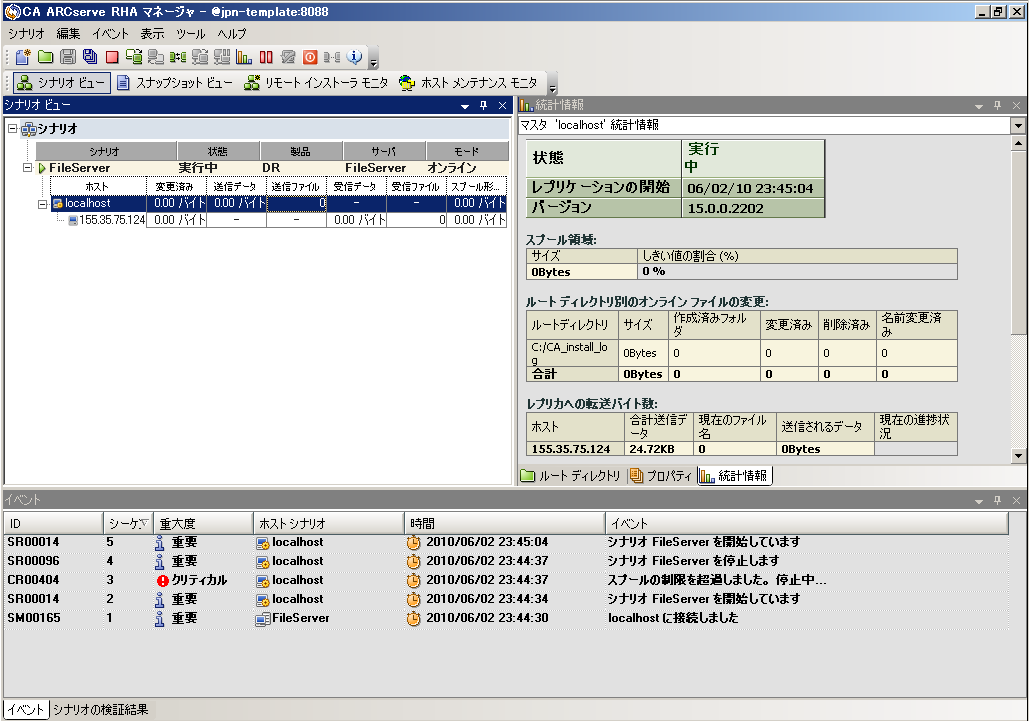The image size is (1029, 721).
Task: Open the マスタ 'localhost' 統計情報 dropdown
Action: coord(1017,126)
